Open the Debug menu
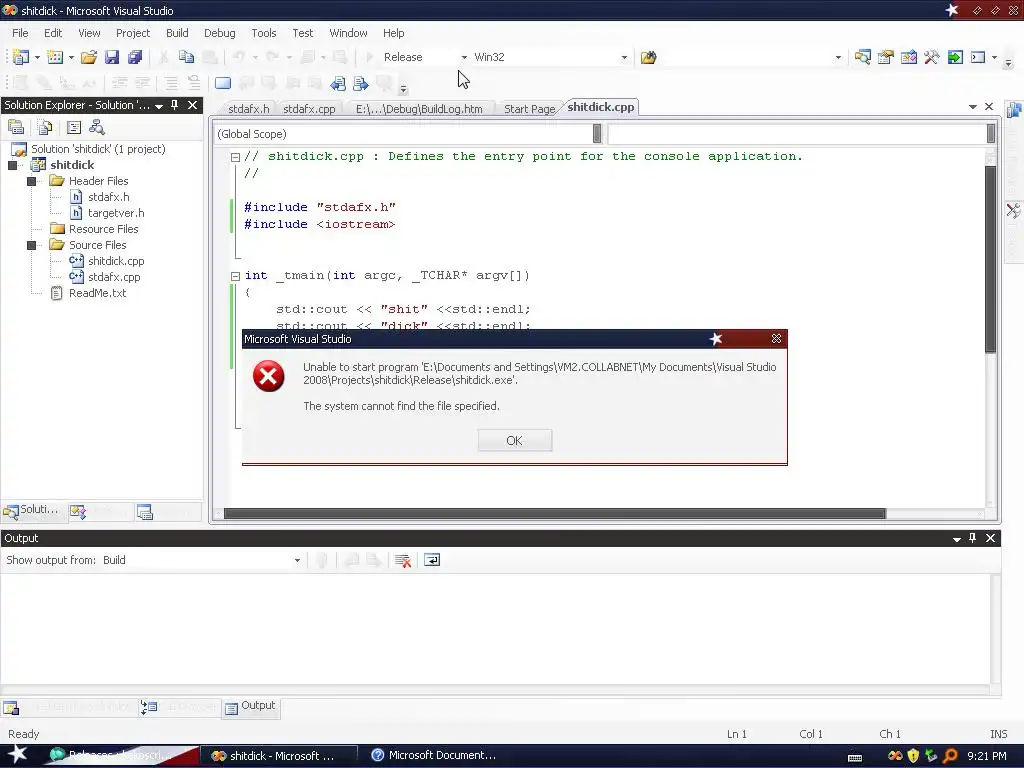Image resolution: width=1024 pixels, height=768 pixels. [x=219, y=33]
